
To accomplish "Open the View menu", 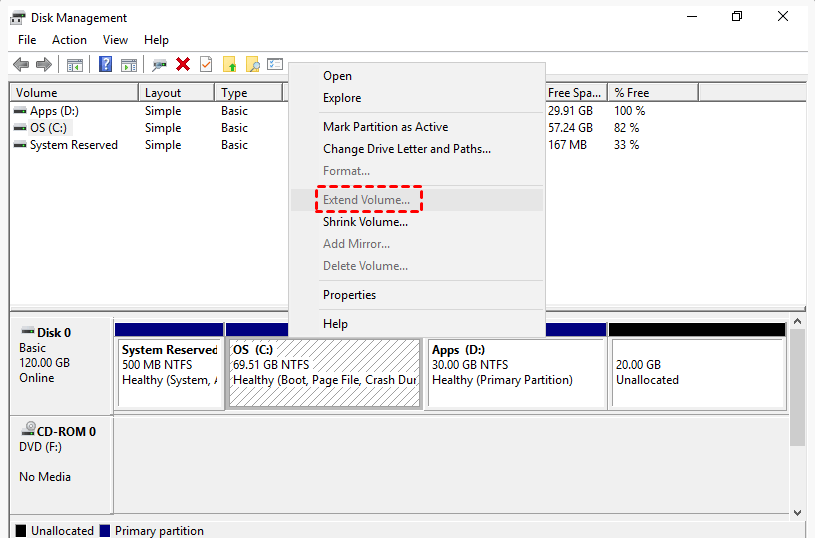I will [115, 40].
